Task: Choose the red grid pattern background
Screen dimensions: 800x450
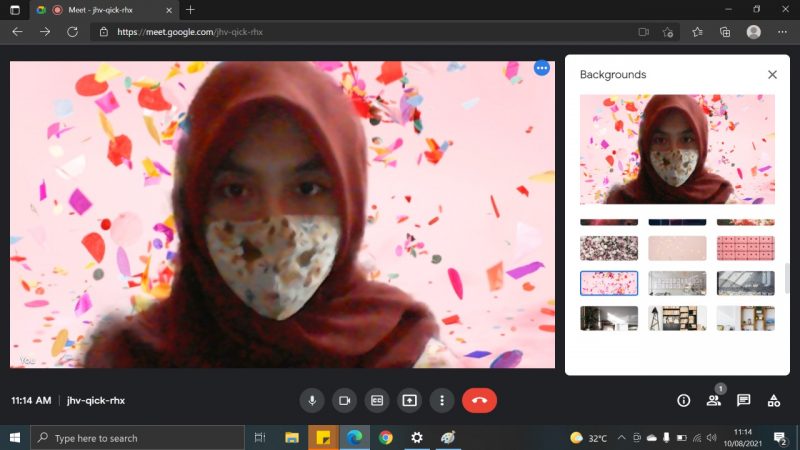Action: tap(745, 248)
